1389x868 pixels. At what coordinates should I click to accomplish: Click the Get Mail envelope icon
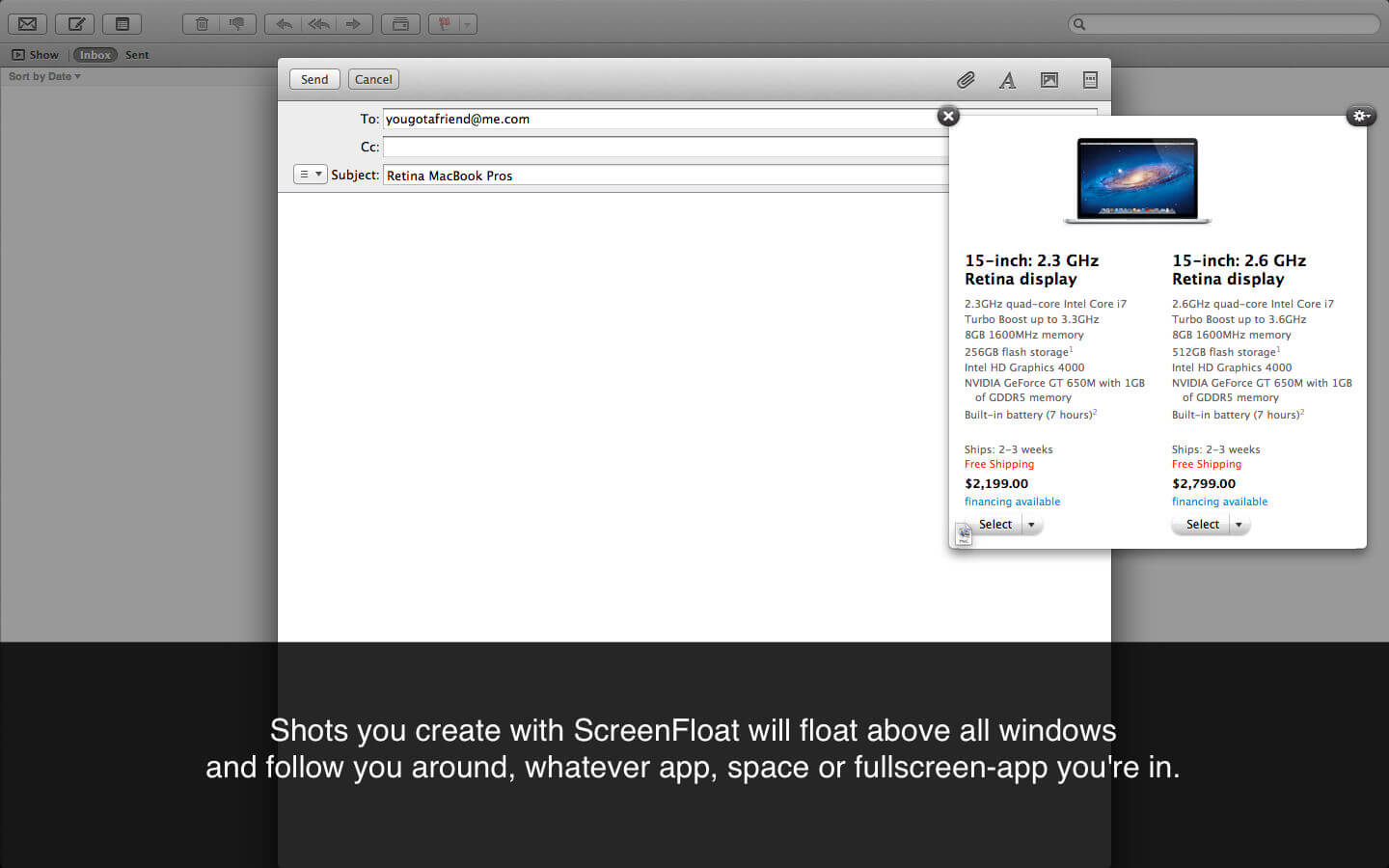pos(27,24)
